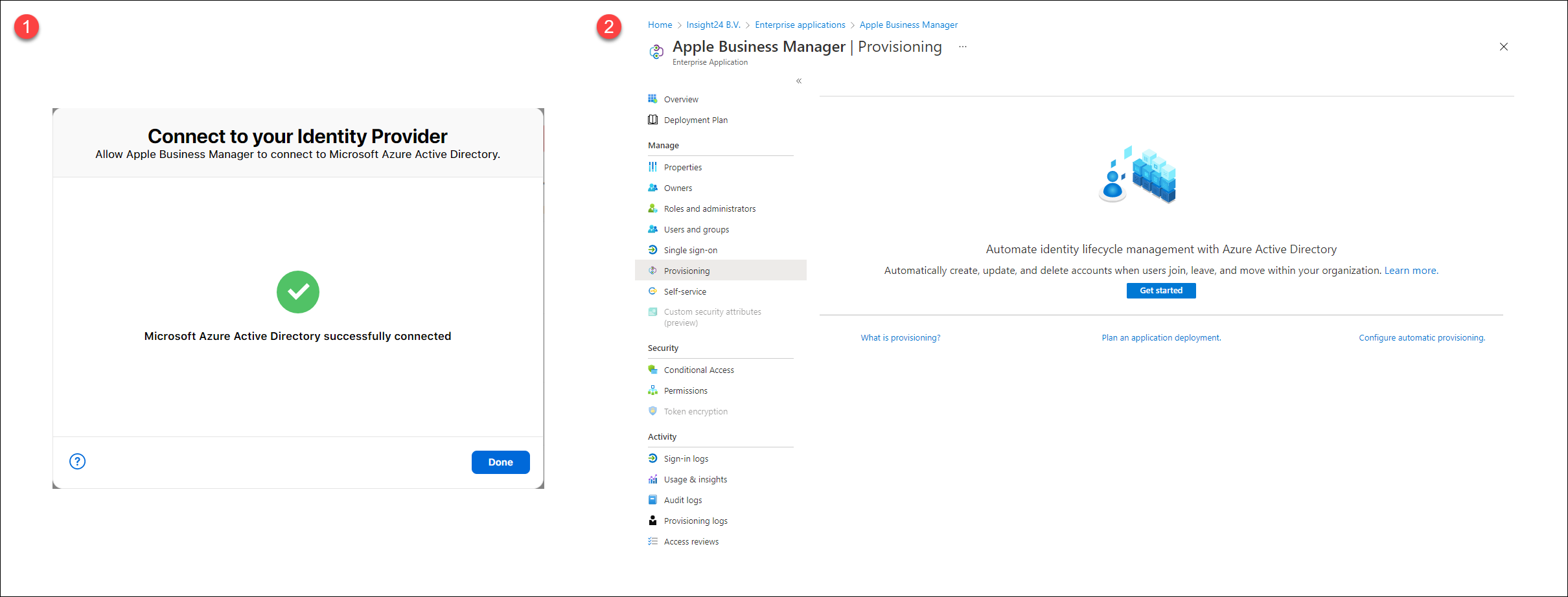Image resolution: width=1568 pixels, height=597 pixels.
Task: Click the Permissions hierarchy icon
Action: click(x=652, y=390)
